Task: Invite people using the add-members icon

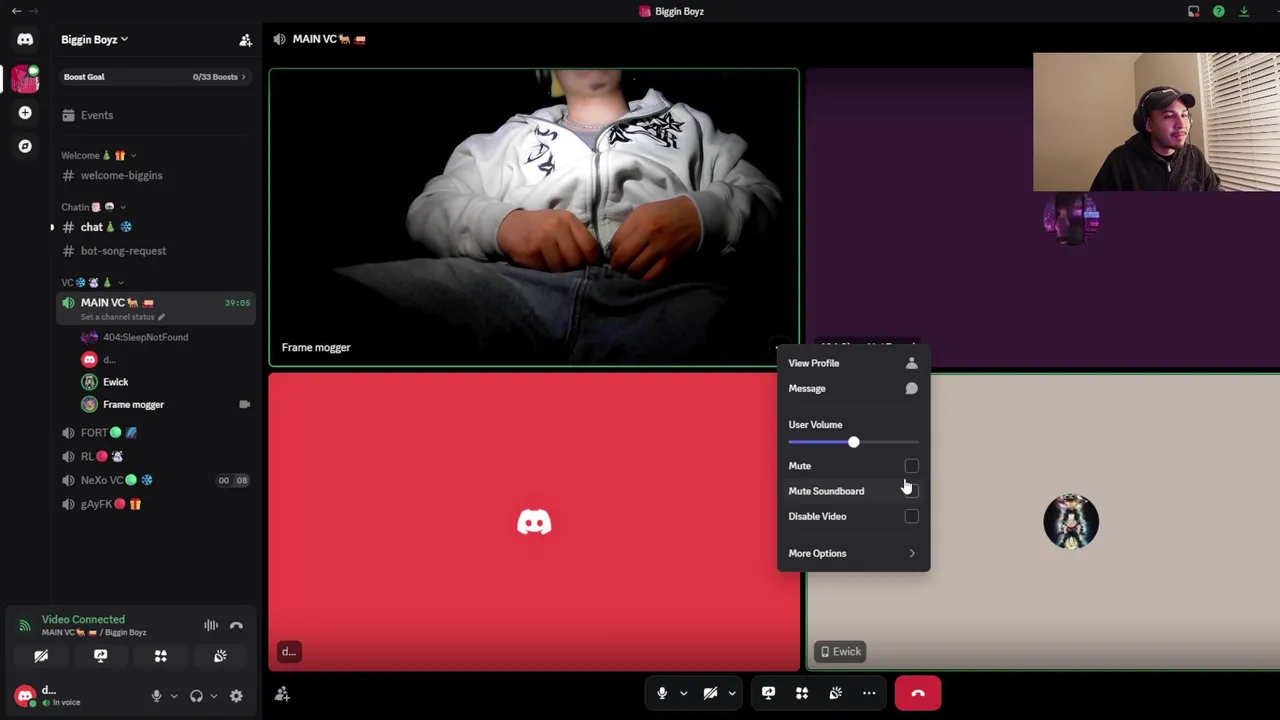Action: coord(245,40)
